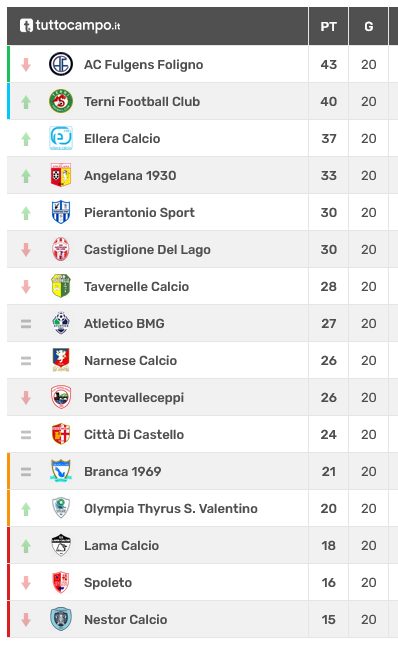Sort table by PT column header

click(328, 27)
